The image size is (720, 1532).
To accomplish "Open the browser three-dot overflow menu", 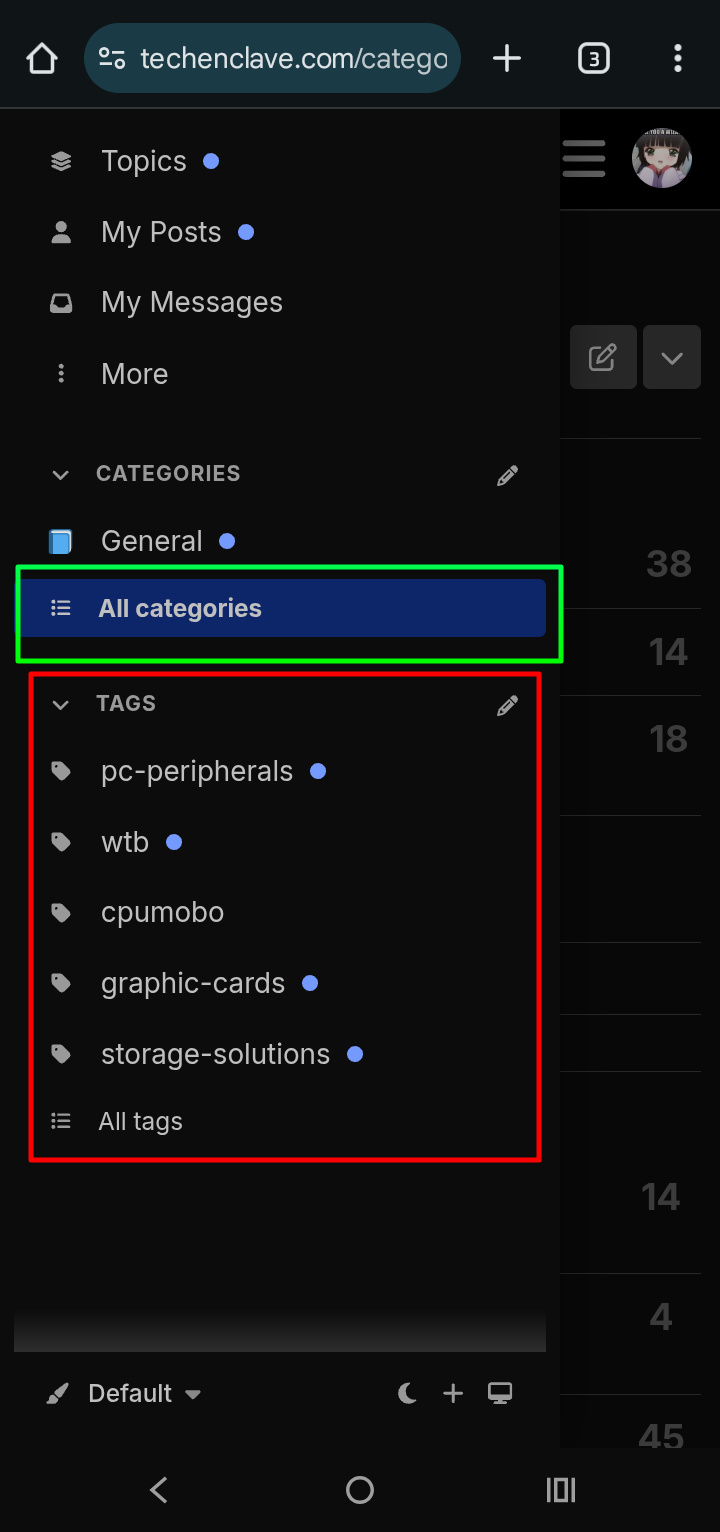I will (x=677, y=58).
